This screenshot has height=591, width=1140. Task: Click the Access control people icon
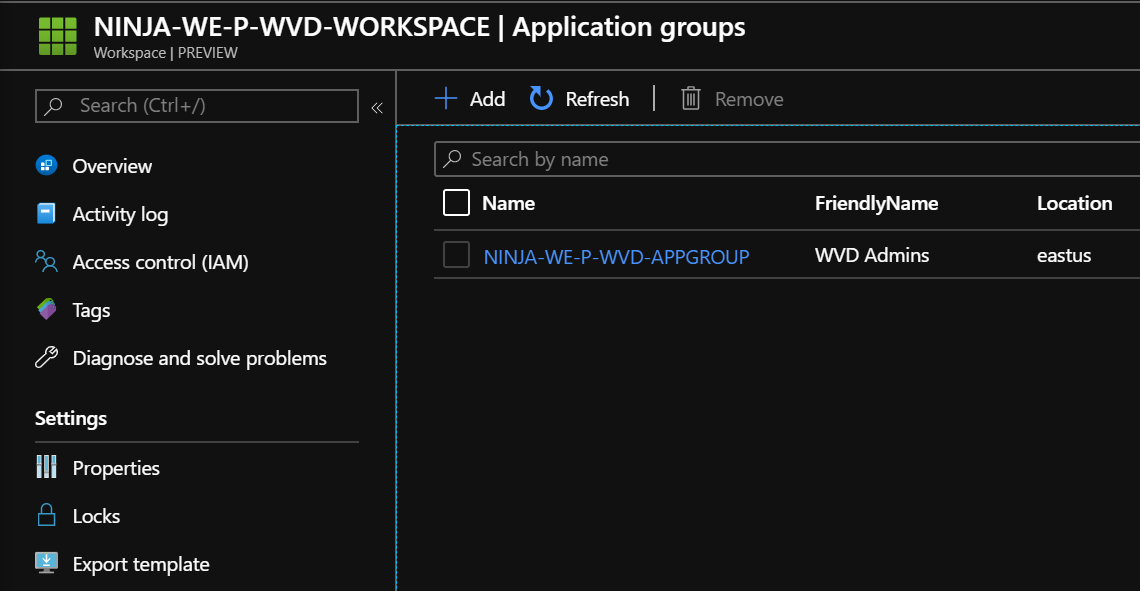[x=46, y=262]
